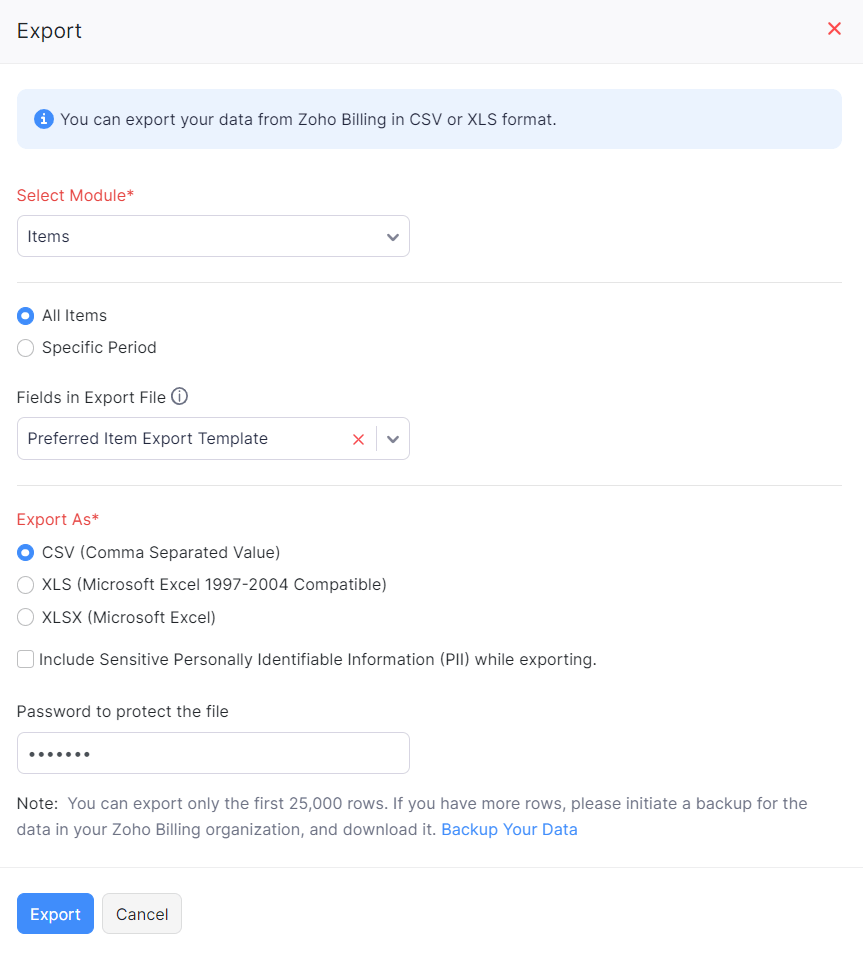863x953 pixels.
Task: Click the Export As label
Action: pos(58,519)
